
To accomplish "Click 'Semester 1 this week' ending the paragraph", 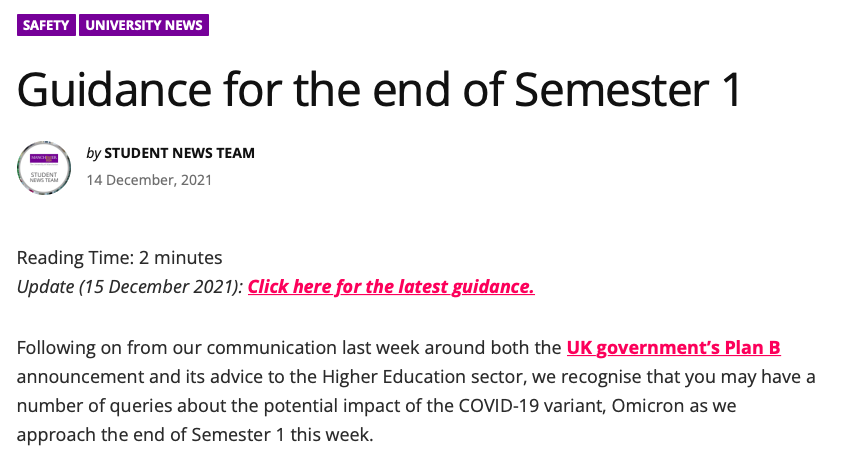I will (292, 438).
